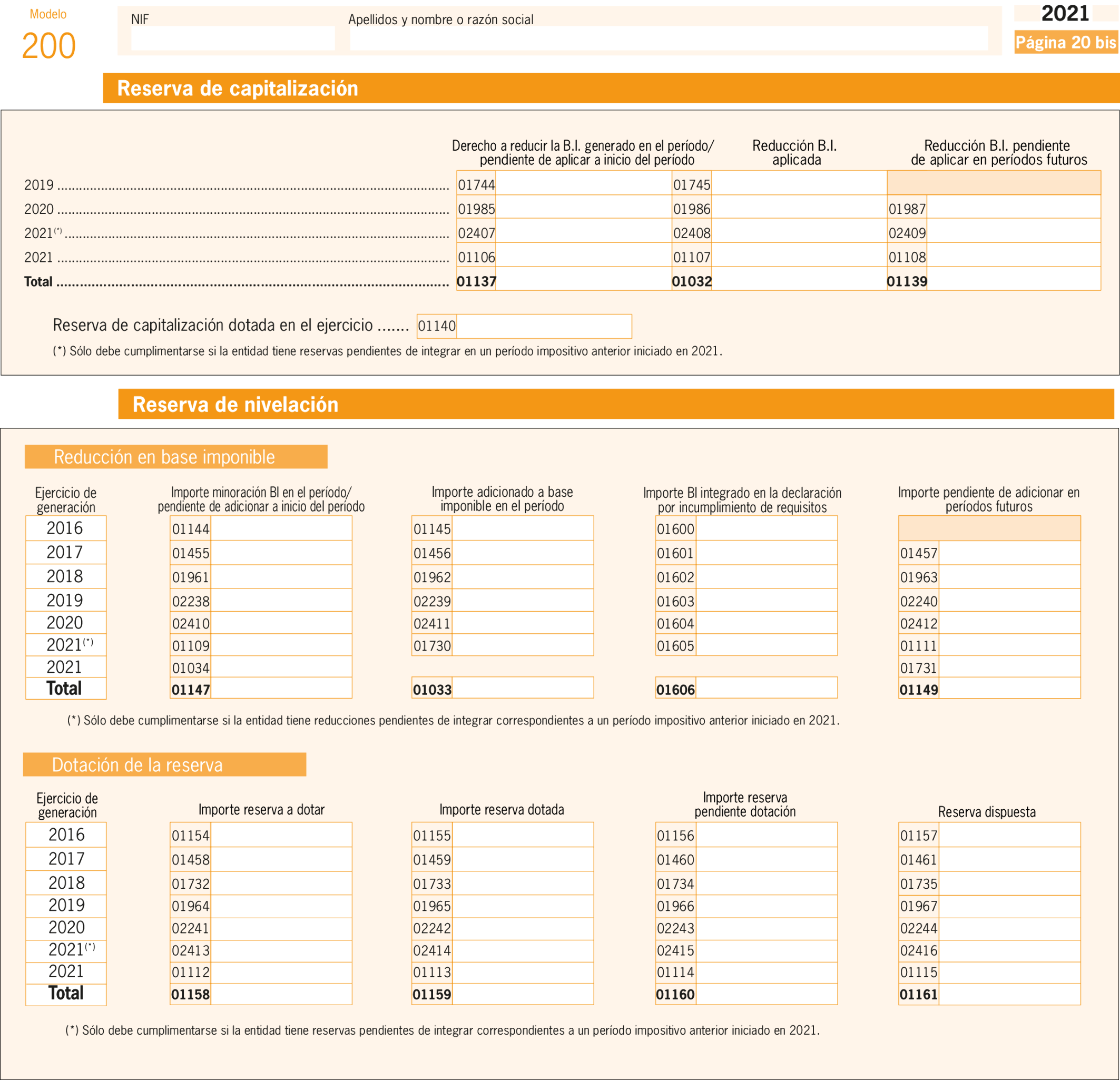Click the NIF input field

tap(232, 38)
